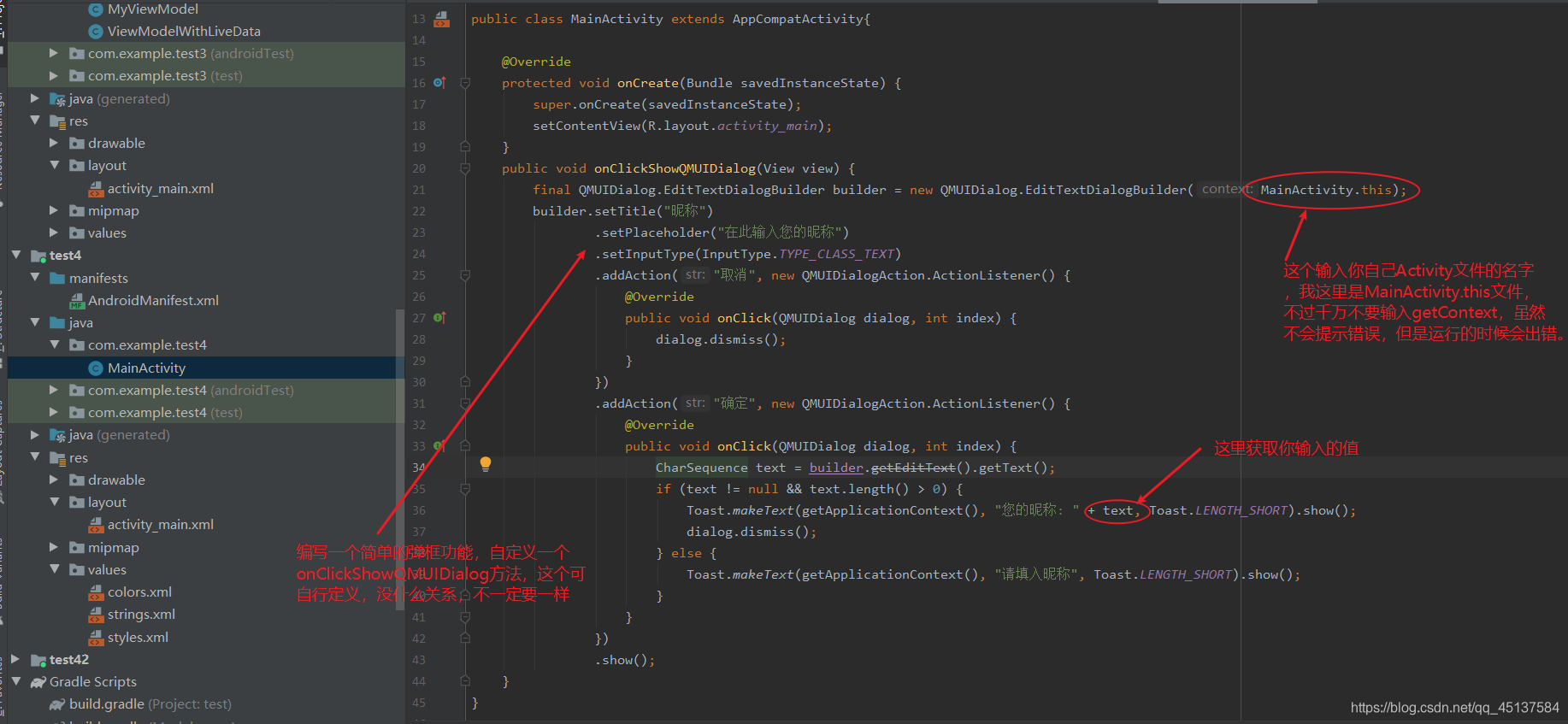Fold the if (text != null) block
1568x724 pixels.
pyautogui.click(x=465, y=489)
